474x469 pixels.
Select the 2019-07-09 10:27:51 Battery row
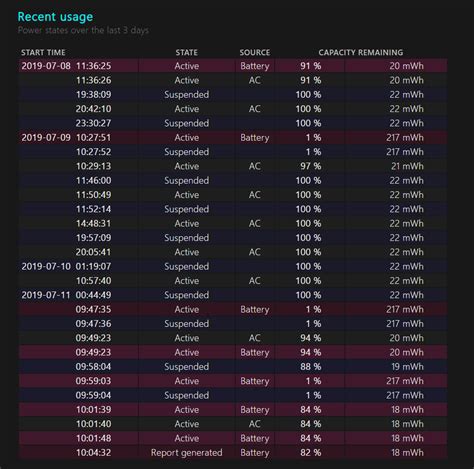(x=233, y=137)
